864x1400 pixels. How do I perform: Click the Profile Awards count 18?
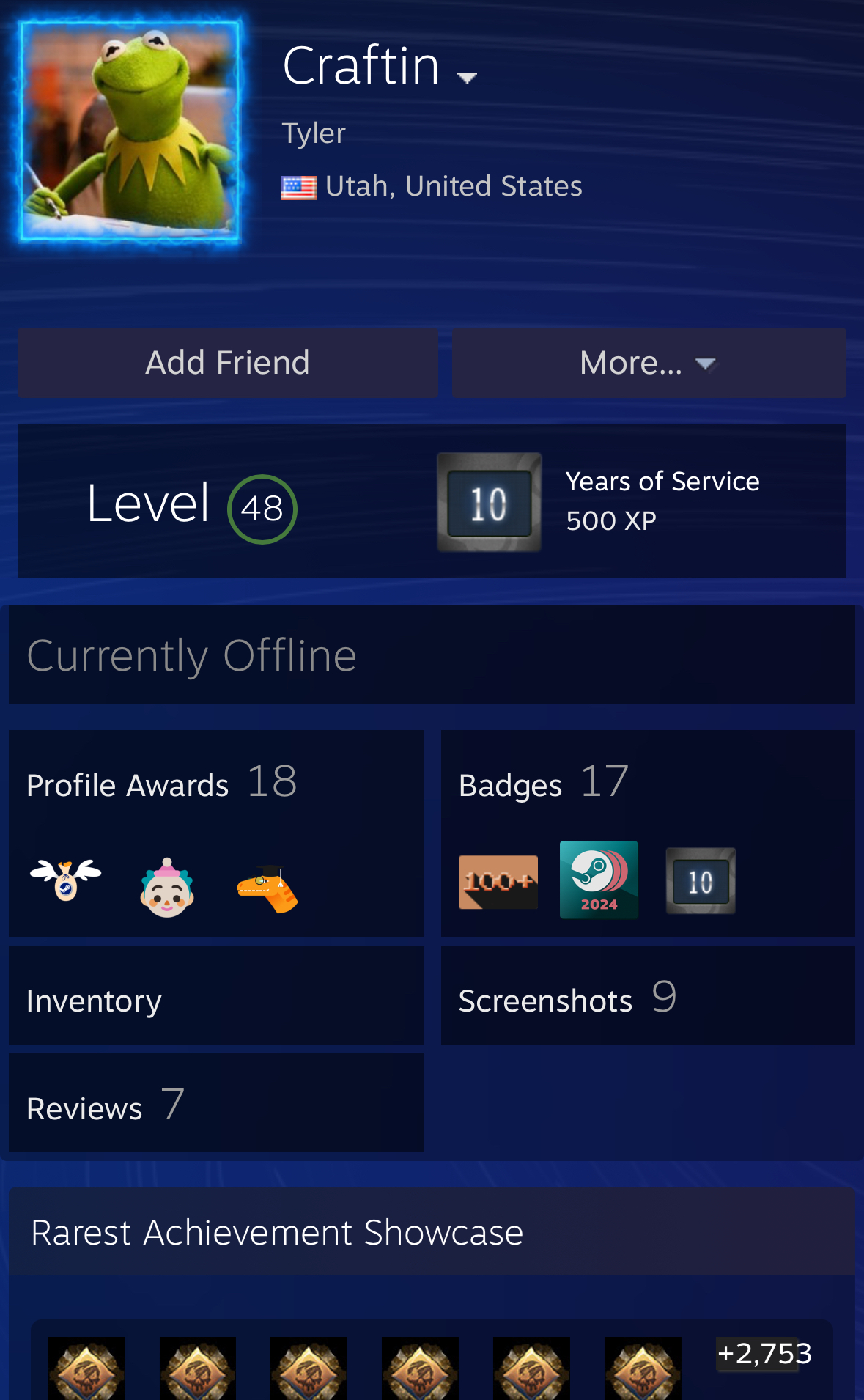point(273,781)
